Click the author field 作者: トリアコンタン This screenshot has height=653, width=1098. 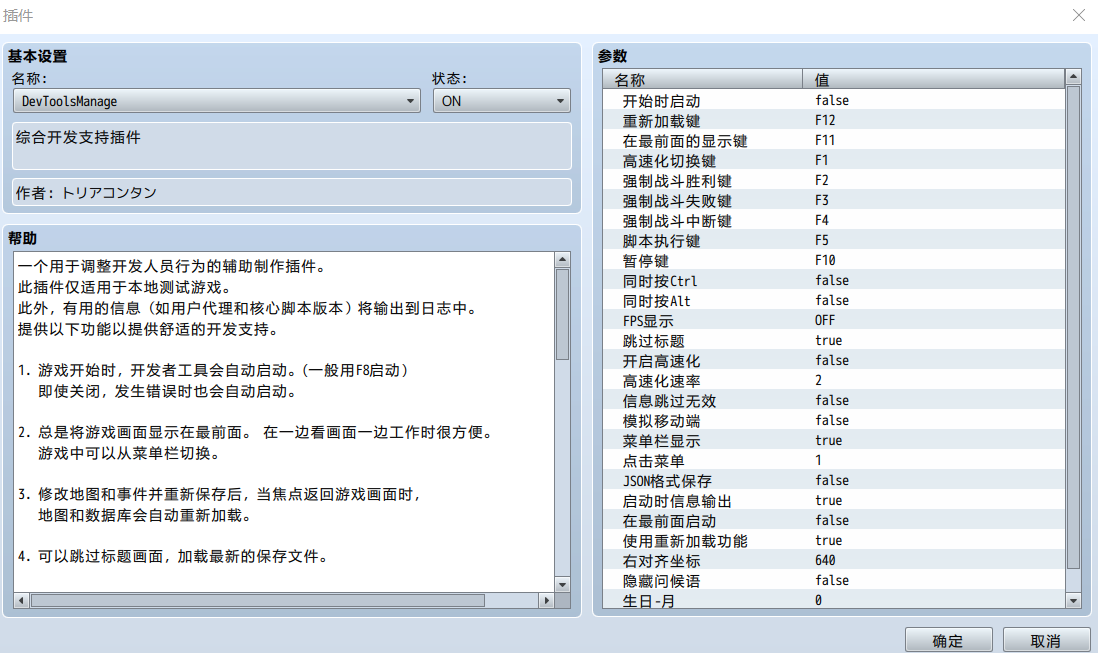[292, 192]
